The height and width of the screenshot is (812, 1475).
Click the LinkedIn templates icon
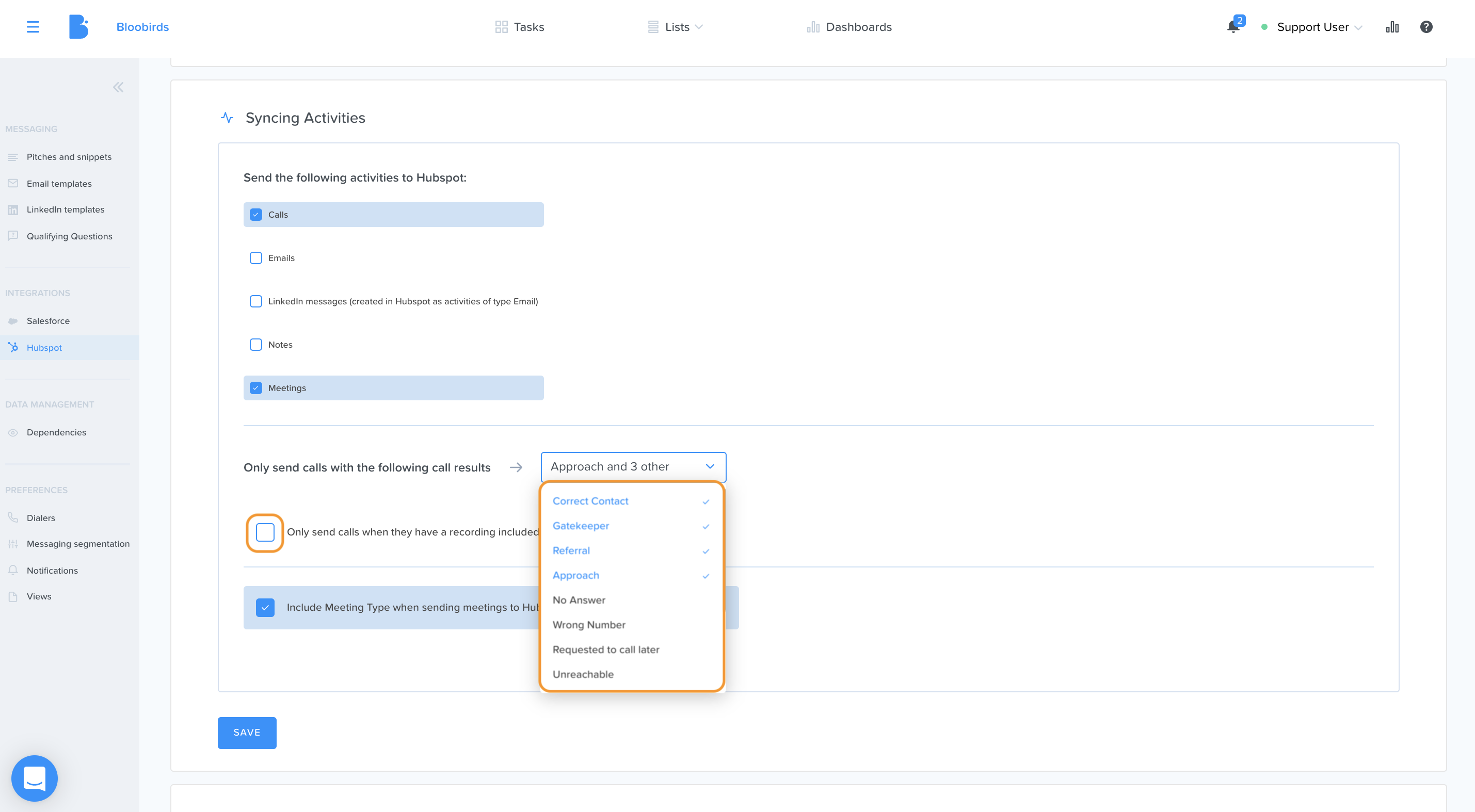pos(12,209)
